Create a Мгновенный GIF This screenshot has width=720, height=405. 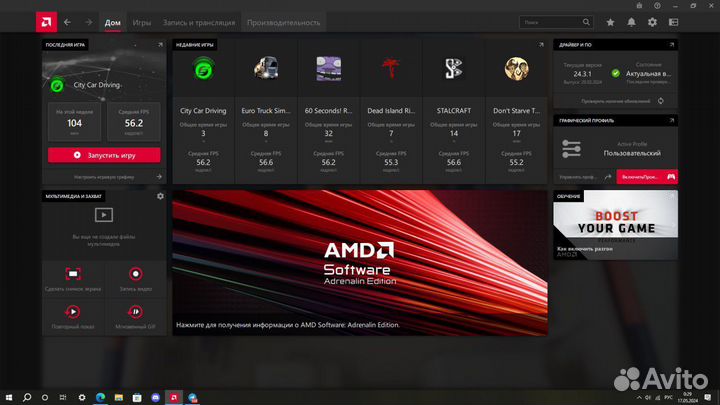point(135,316)
